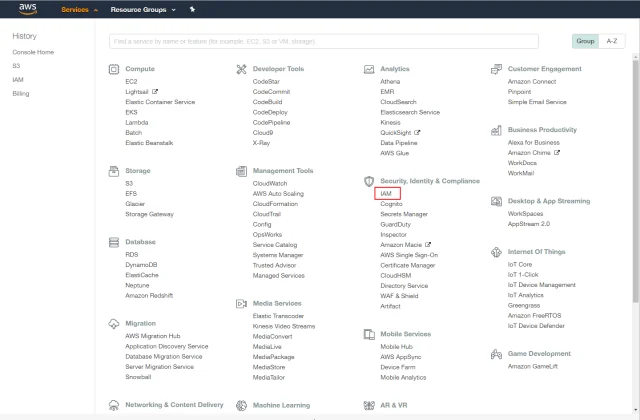
Task: Open Console Home from History sidebar
Action: (x=33, y=51)
